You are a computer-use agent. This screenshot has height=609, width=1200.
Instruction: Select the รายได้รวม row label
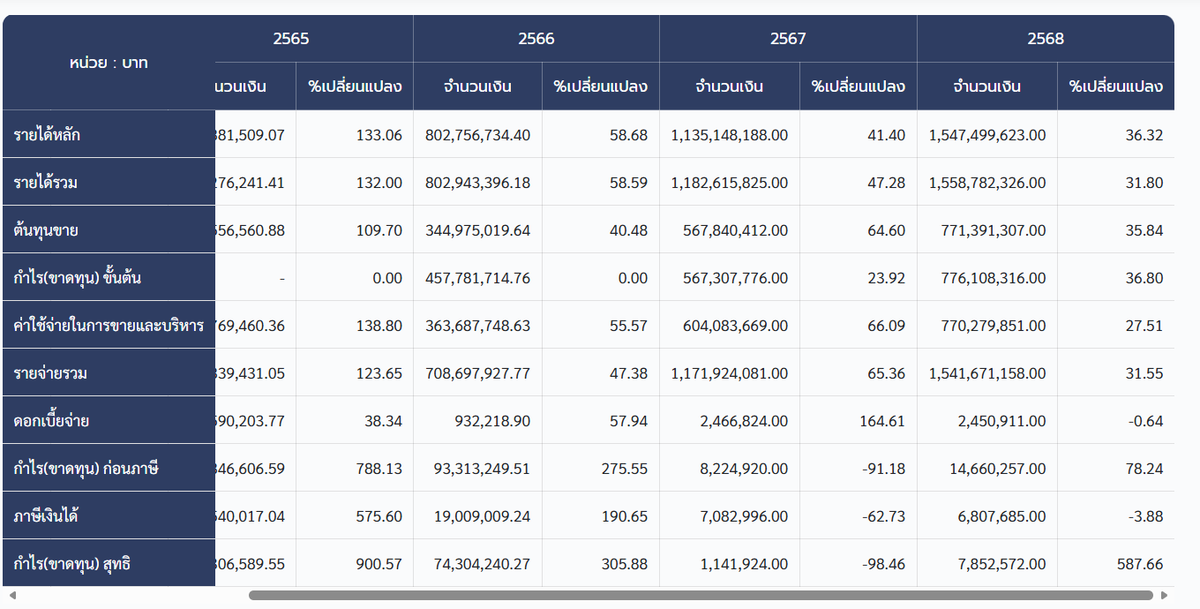(109, 182)
